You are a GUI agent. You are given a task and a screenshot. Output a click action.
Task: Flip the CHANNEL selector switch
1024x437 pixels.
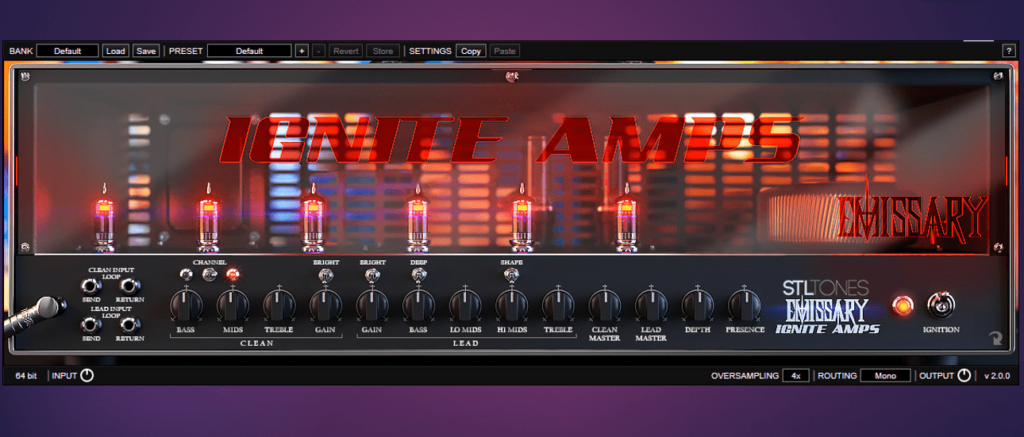point(210,274)
